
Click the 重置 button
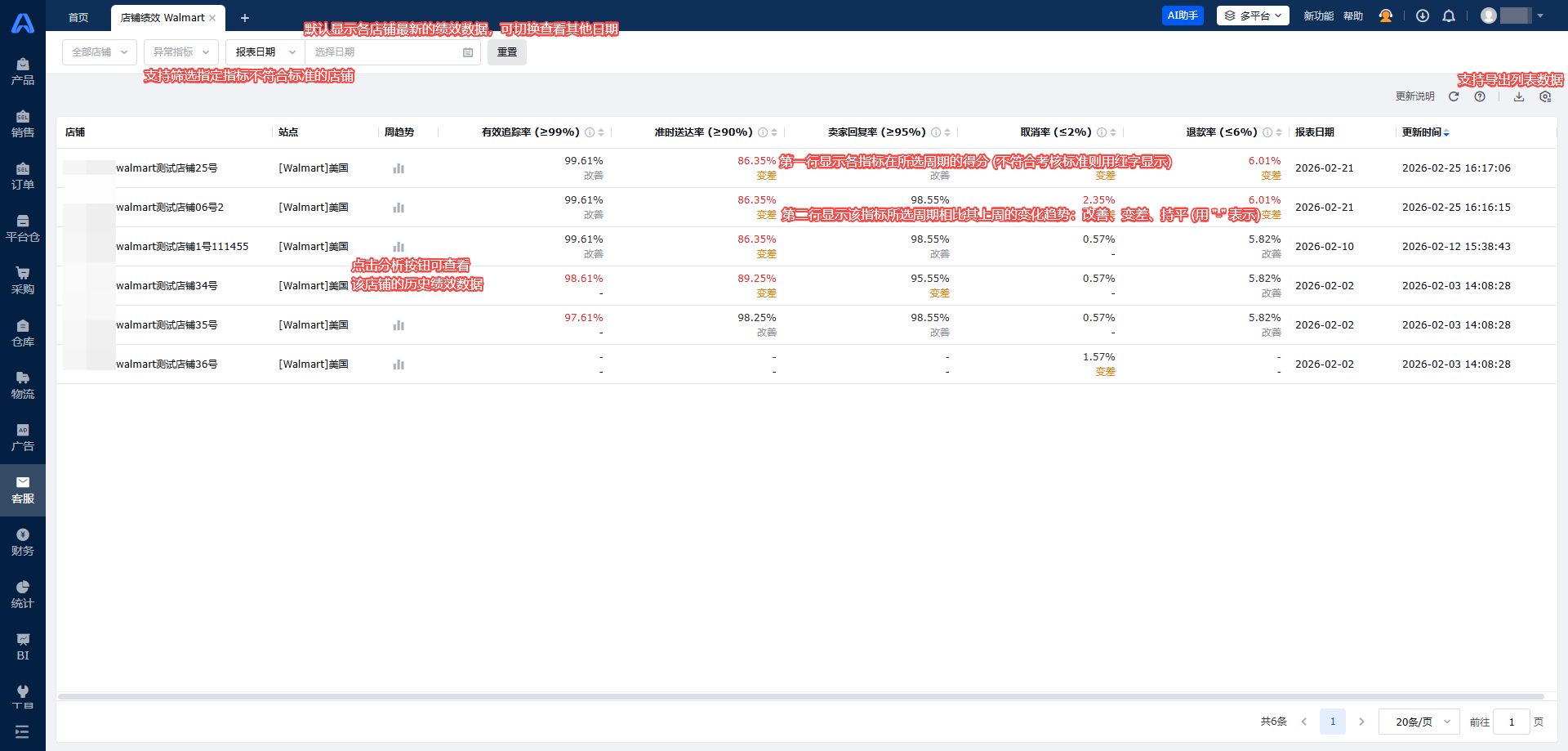coord(507,52)
